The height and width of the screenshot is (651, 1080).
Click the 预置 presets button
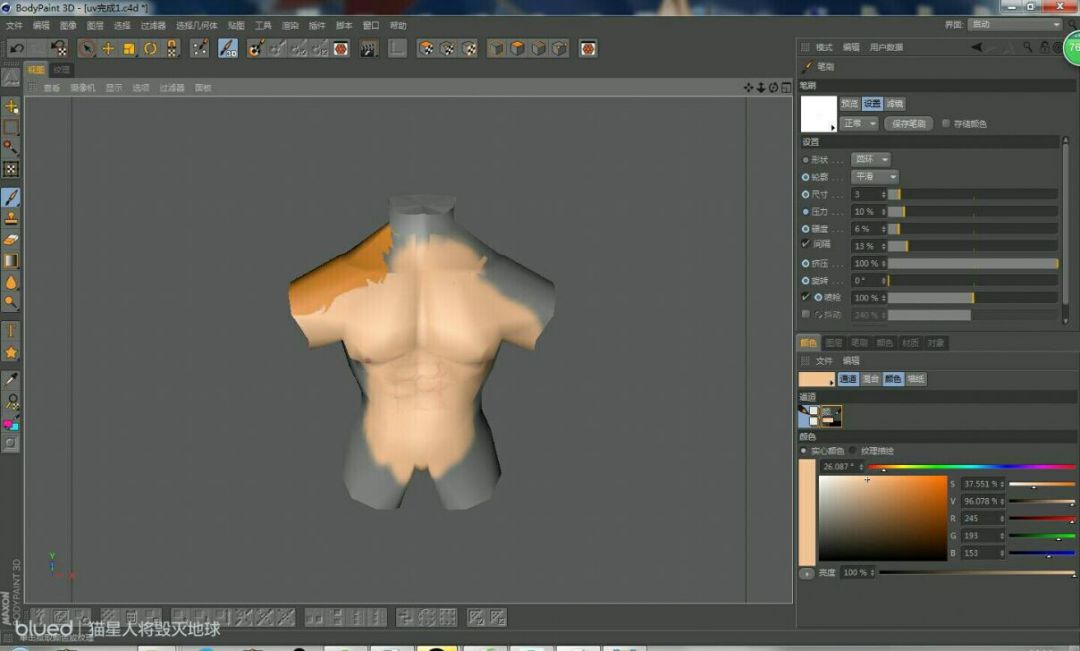[x=849, y=104]
